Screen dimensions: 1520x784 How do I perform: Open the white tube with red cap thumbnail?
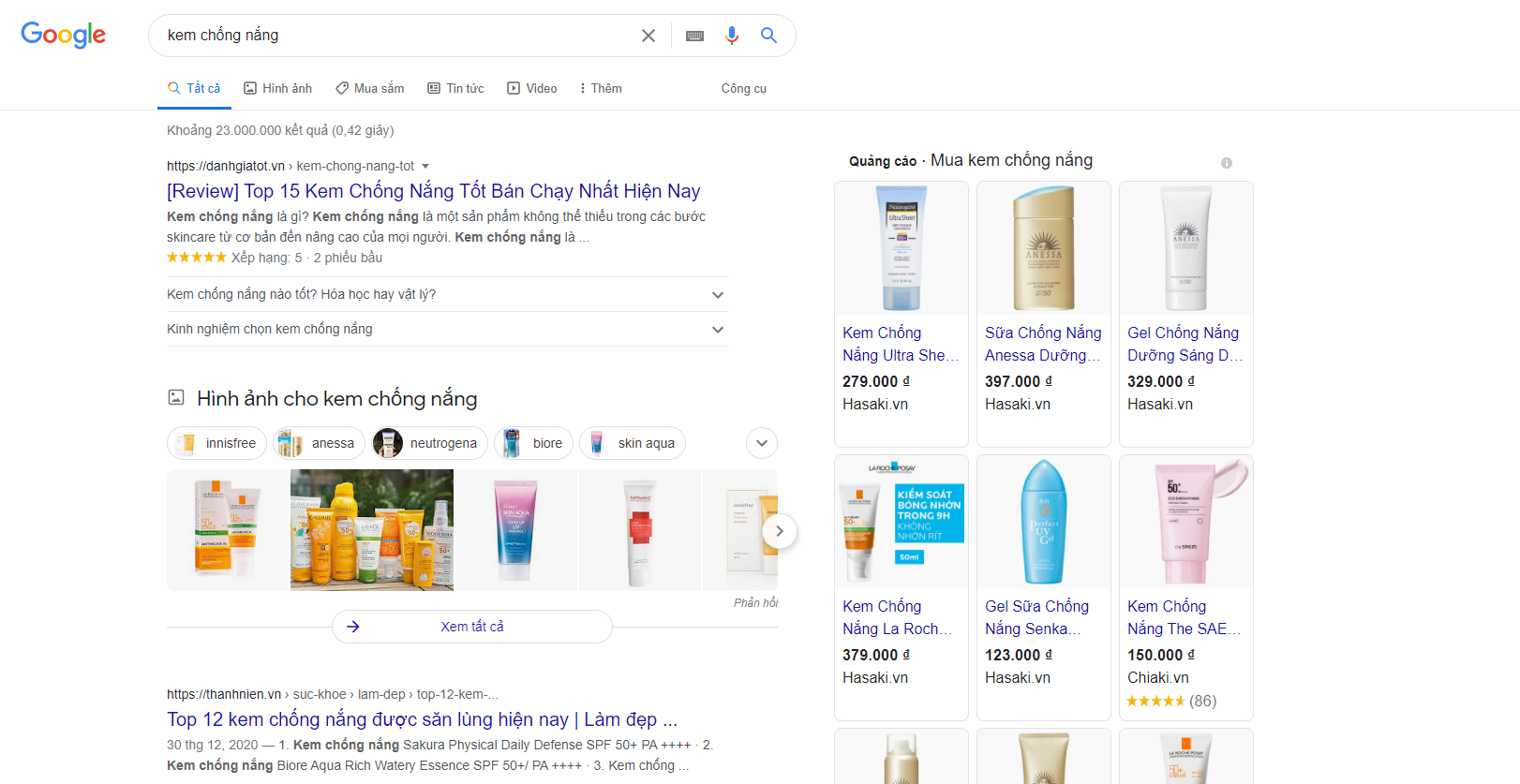(640, 530)
